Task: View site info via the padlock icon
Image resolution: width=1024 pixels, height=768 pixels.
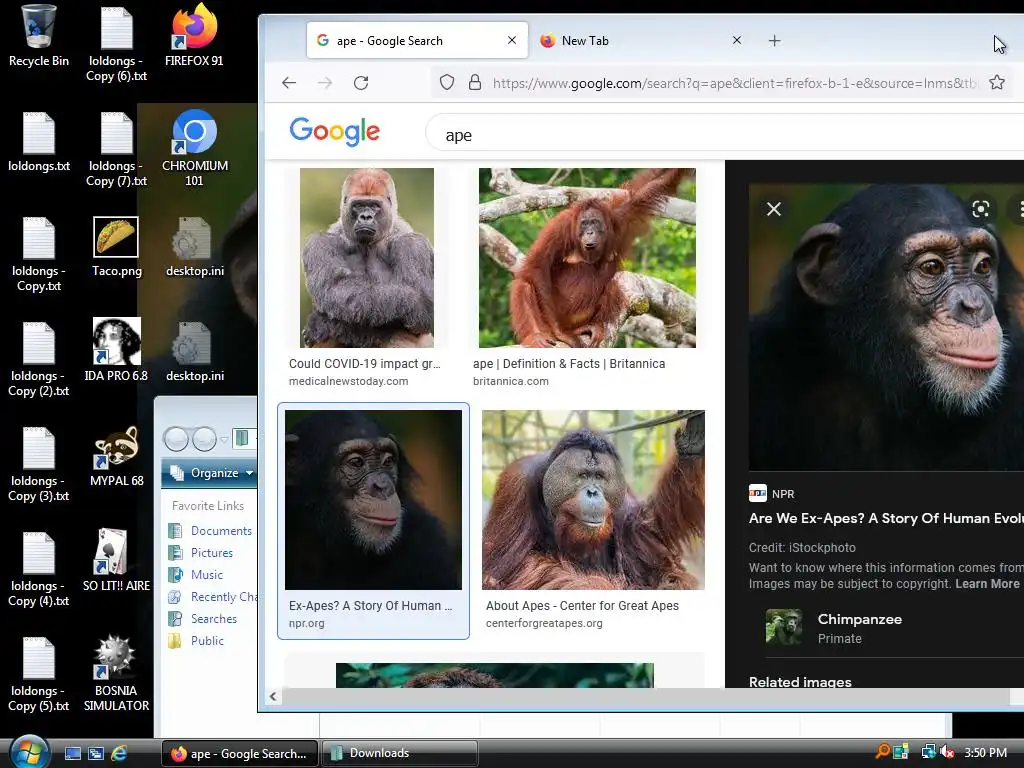Action: pyautogui.click(x=475, y=83)
